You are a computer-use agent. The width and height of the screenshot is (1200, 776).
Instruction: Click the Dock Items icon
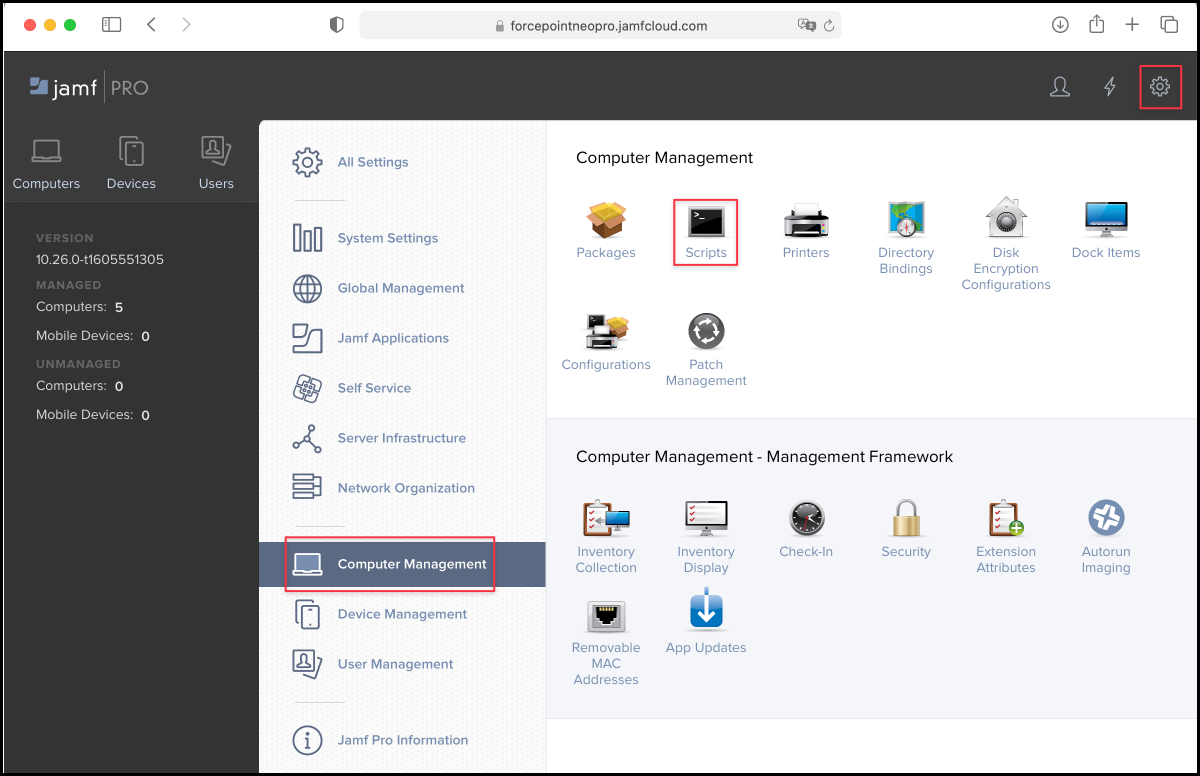pyautogui.click(x=1106, y=221)
